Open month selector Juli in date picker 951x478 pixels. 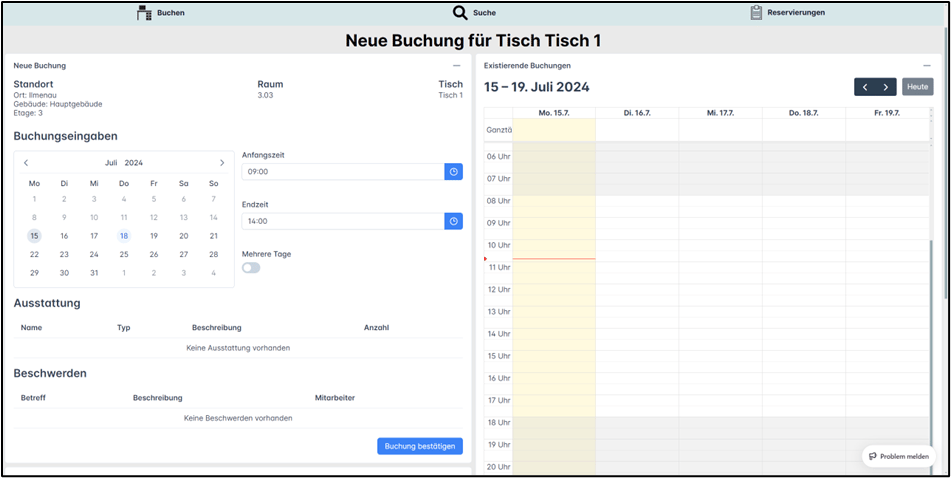(x=111, y=163)
